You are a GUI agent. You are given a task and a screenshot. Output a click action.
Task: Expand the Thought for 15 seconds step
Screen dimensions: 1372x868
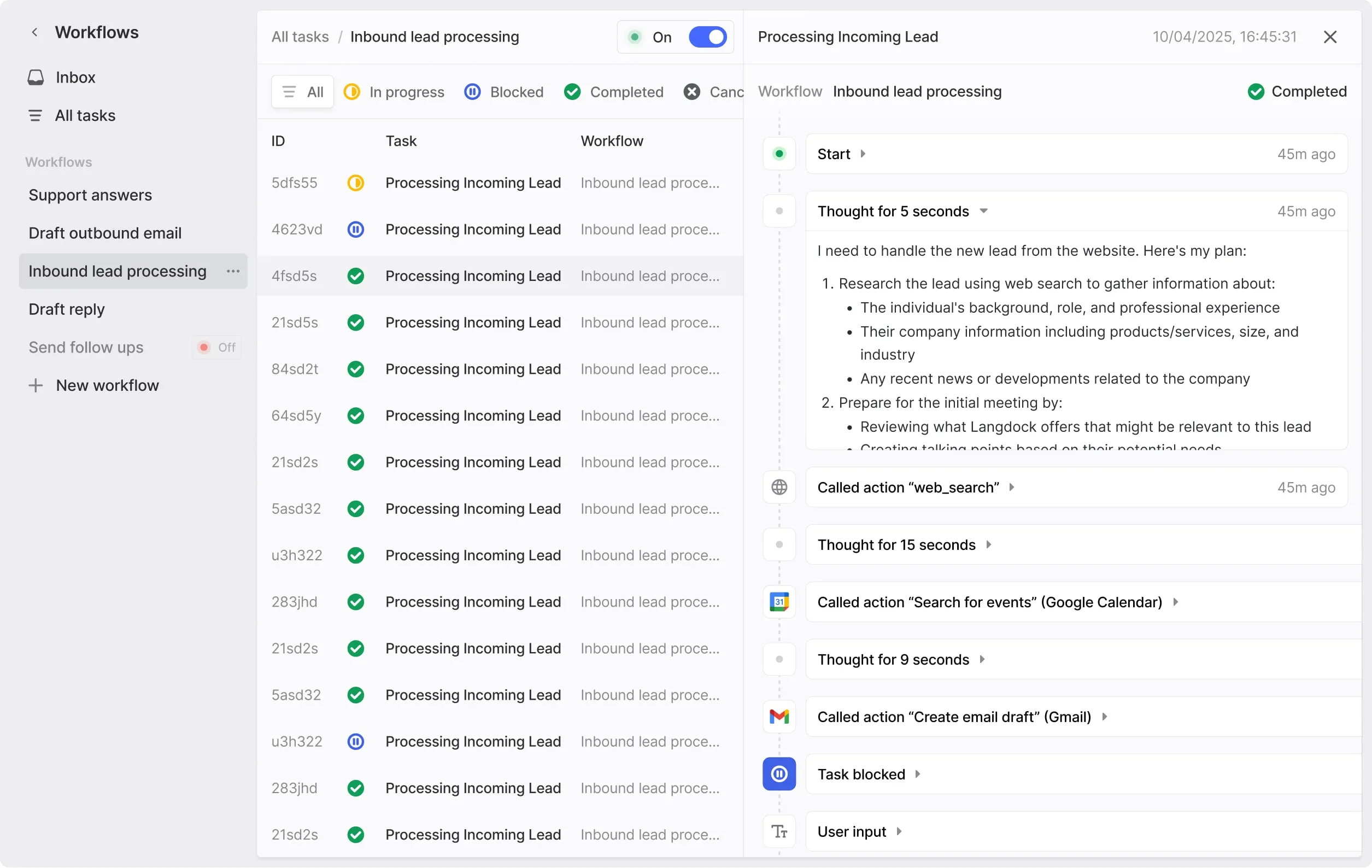[x=988, y=545]
